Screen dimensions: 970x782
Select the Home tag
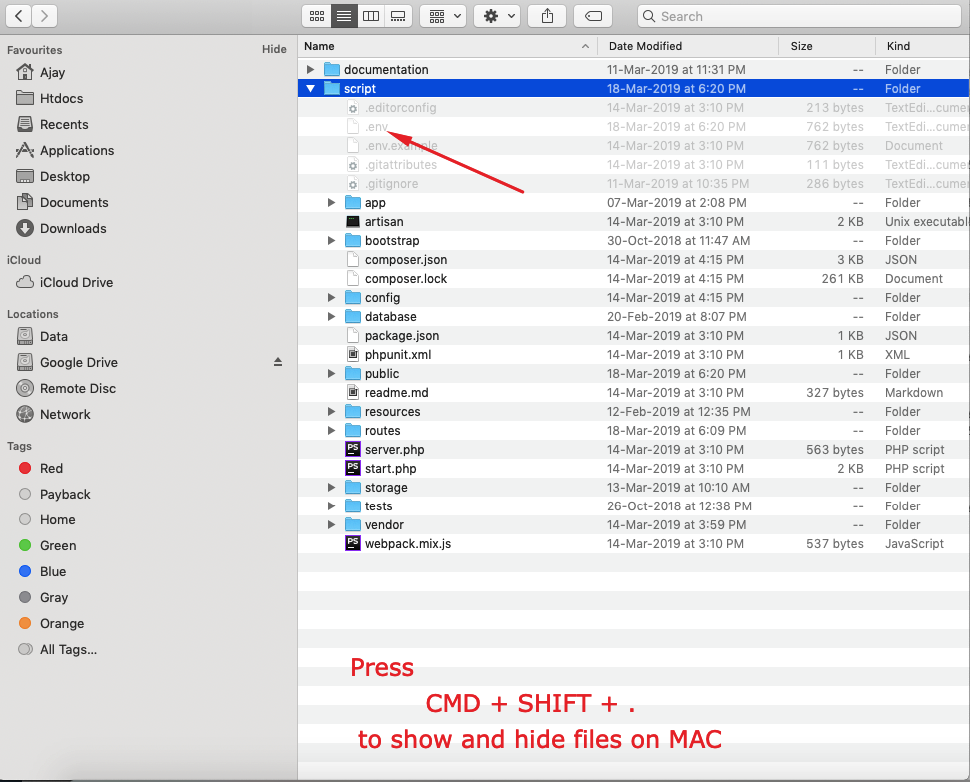[58, 520]
